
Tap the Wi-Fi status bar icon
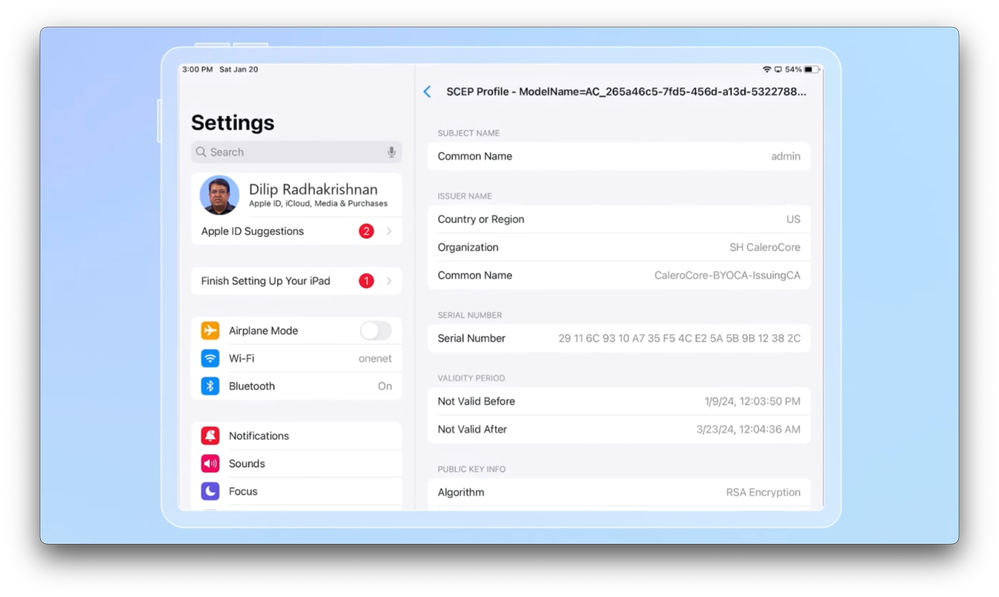[766, 69]
